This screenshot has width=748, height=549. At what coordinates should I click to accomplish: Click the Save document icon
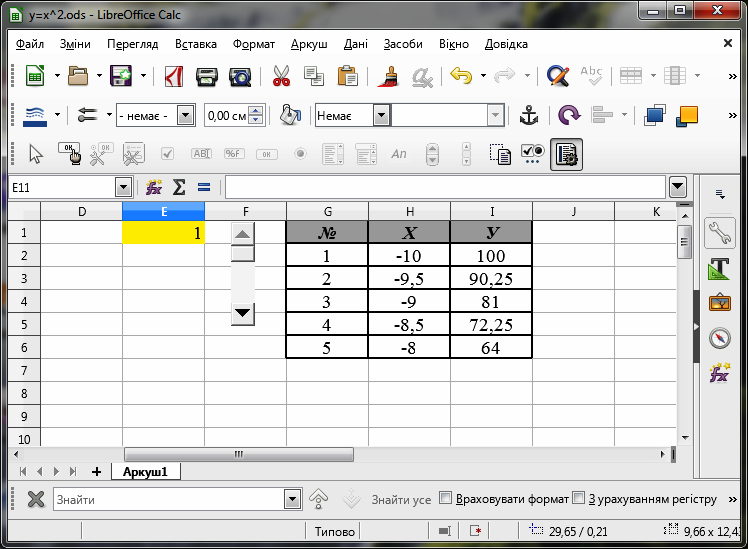coord(121,76)
